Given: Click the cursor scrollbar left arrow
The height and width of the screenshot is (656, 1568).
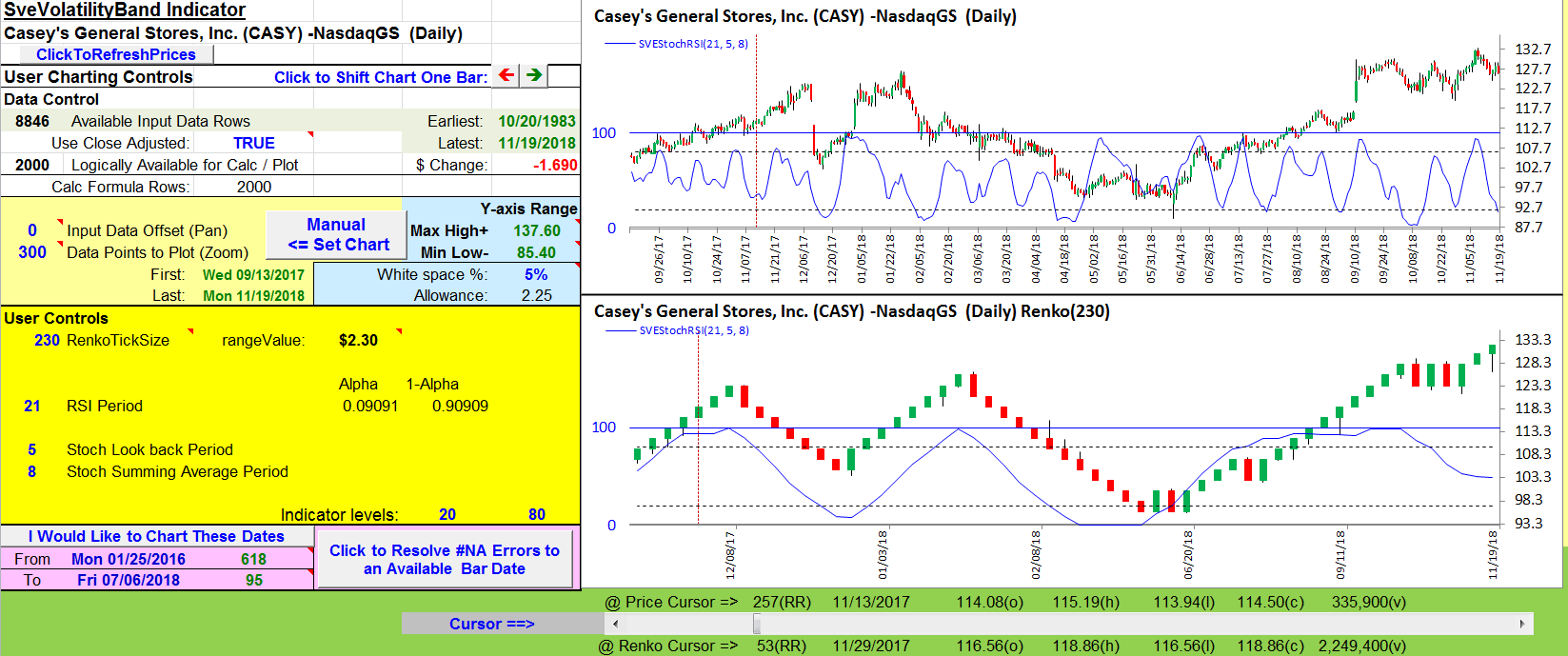Looking at the screenshot, I should [x=615, y=624].
